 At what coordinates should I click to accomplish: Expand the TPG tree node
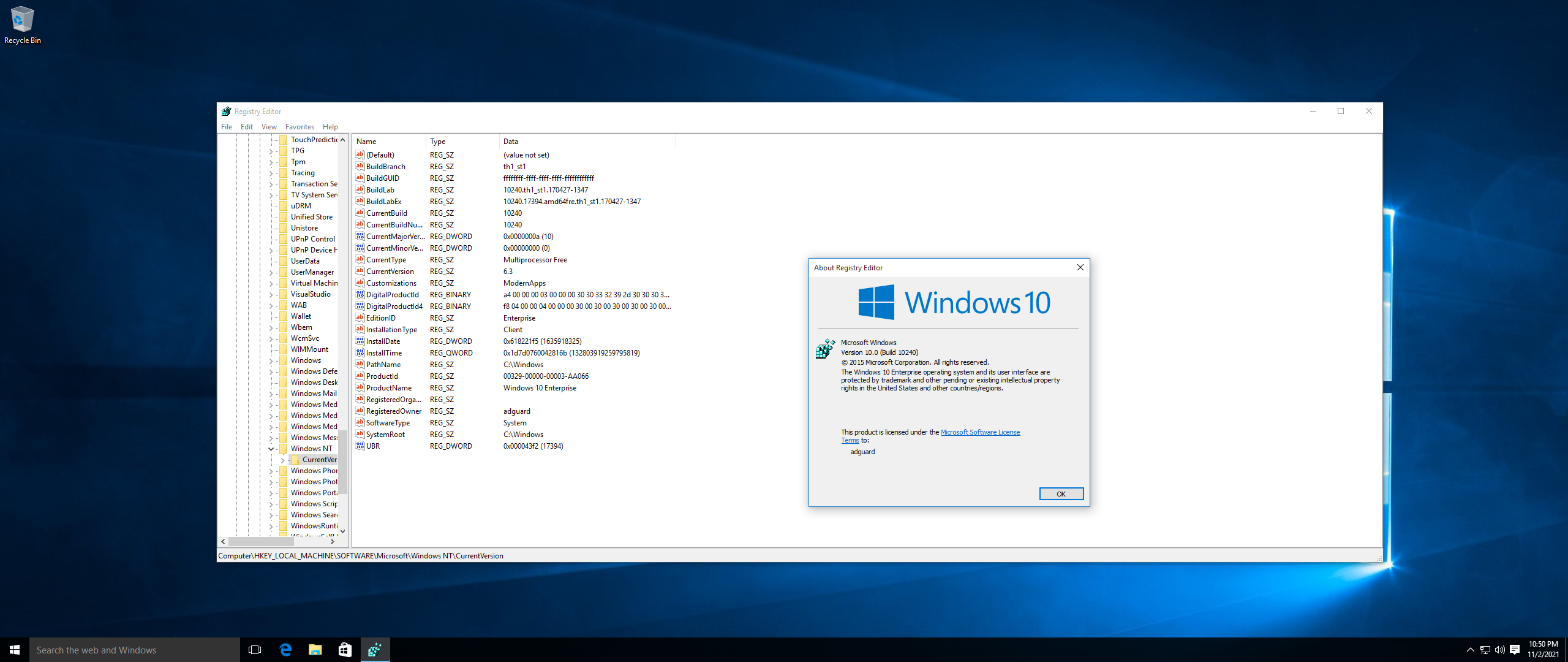[x=271, y=151]
